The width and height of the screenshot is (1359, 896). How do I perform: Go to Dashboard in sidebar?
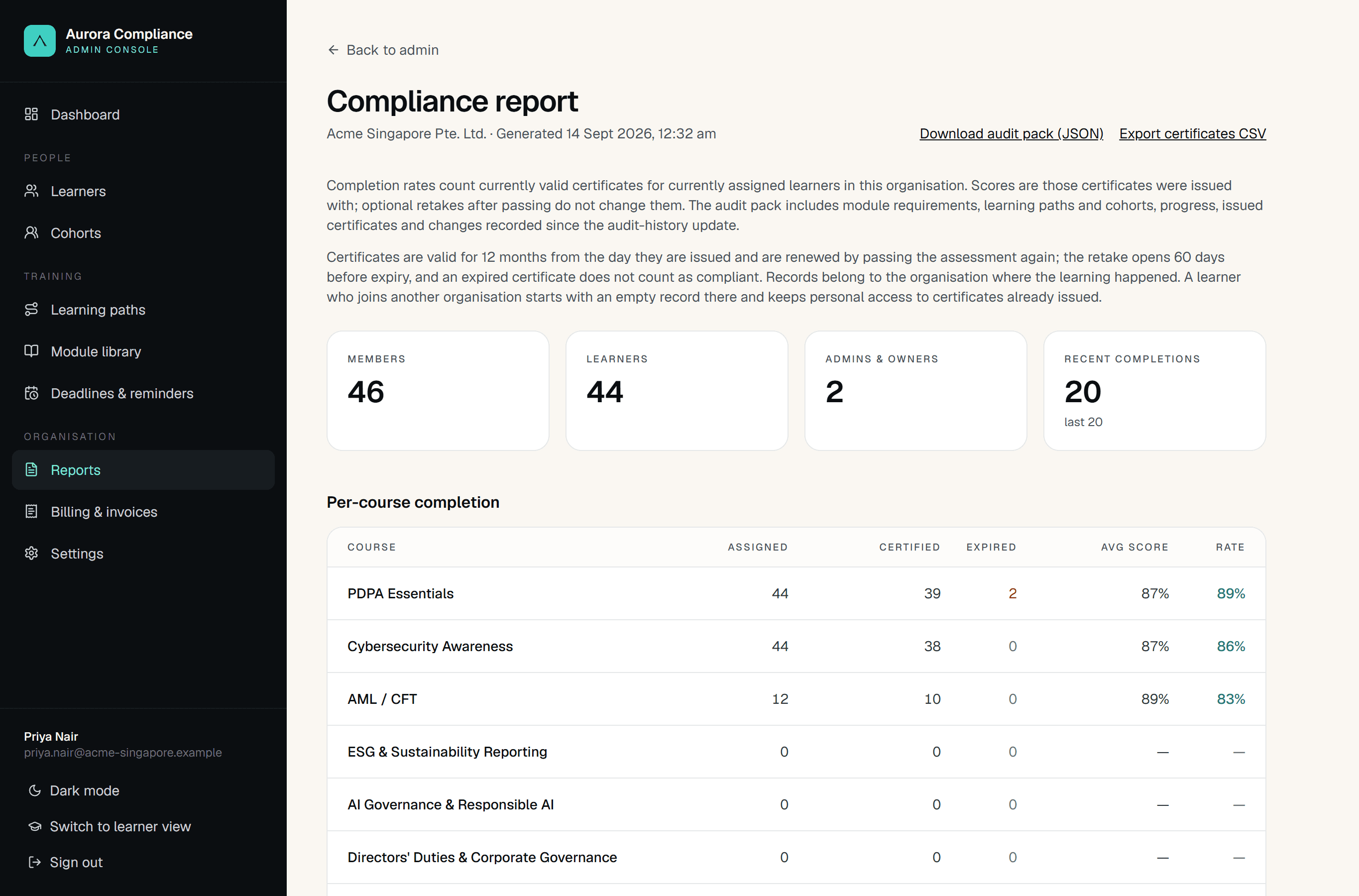click(143, 114)
